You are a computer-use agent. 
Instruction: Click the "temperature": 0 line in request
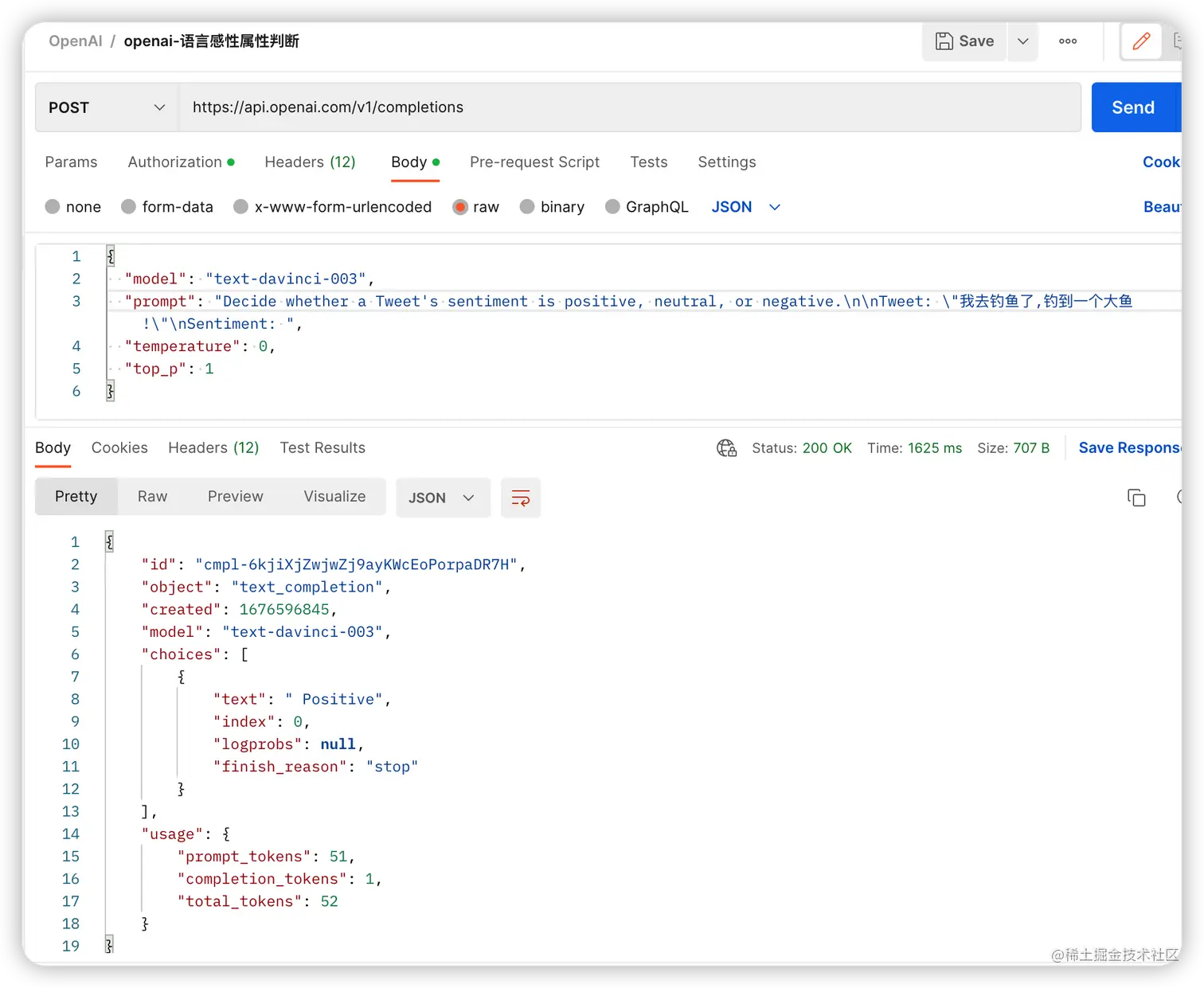pyautogui.click(x=200, y=346)
